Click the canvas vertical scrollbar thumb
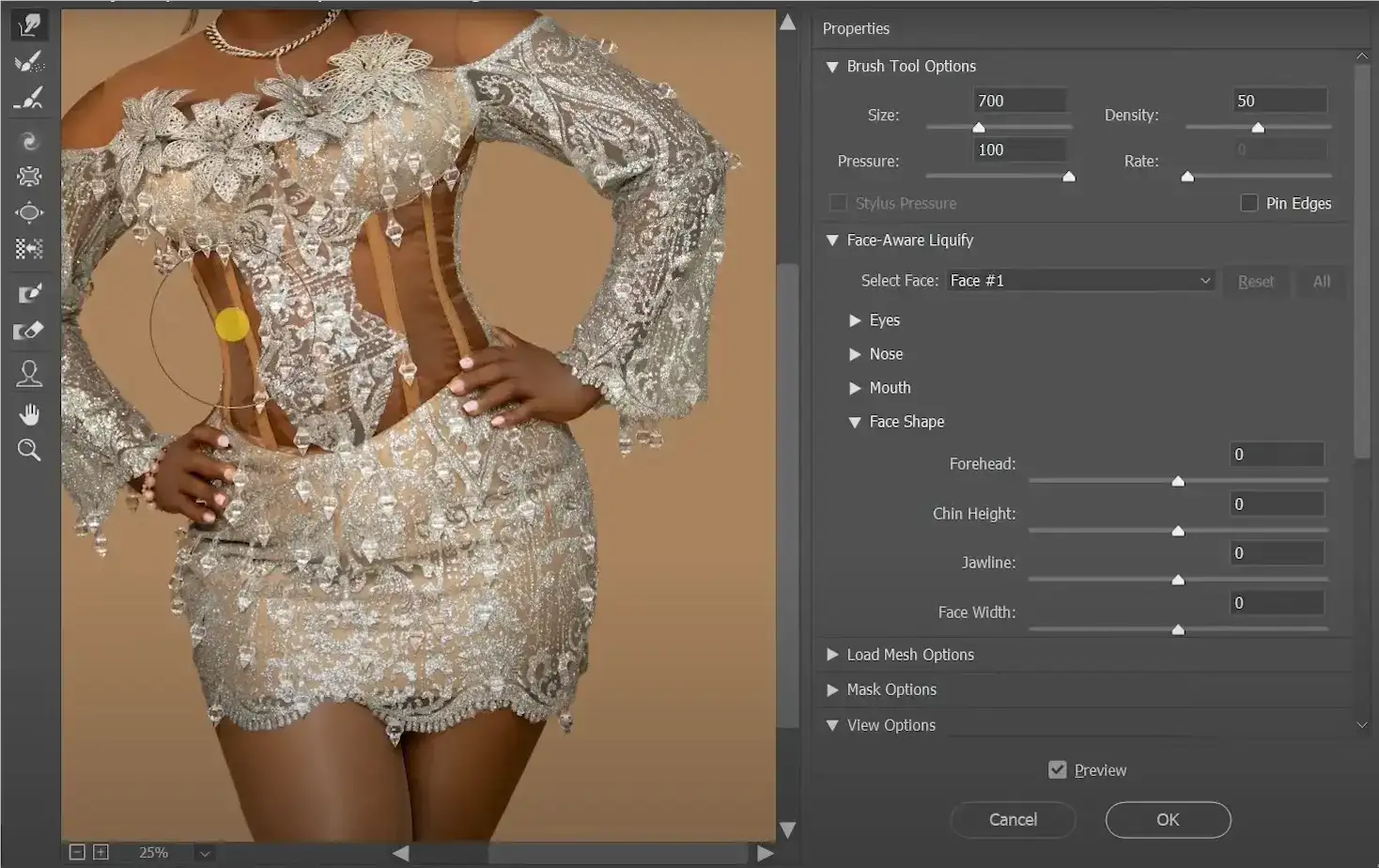This screenshot has height=868, width=1379. (788, 495)
